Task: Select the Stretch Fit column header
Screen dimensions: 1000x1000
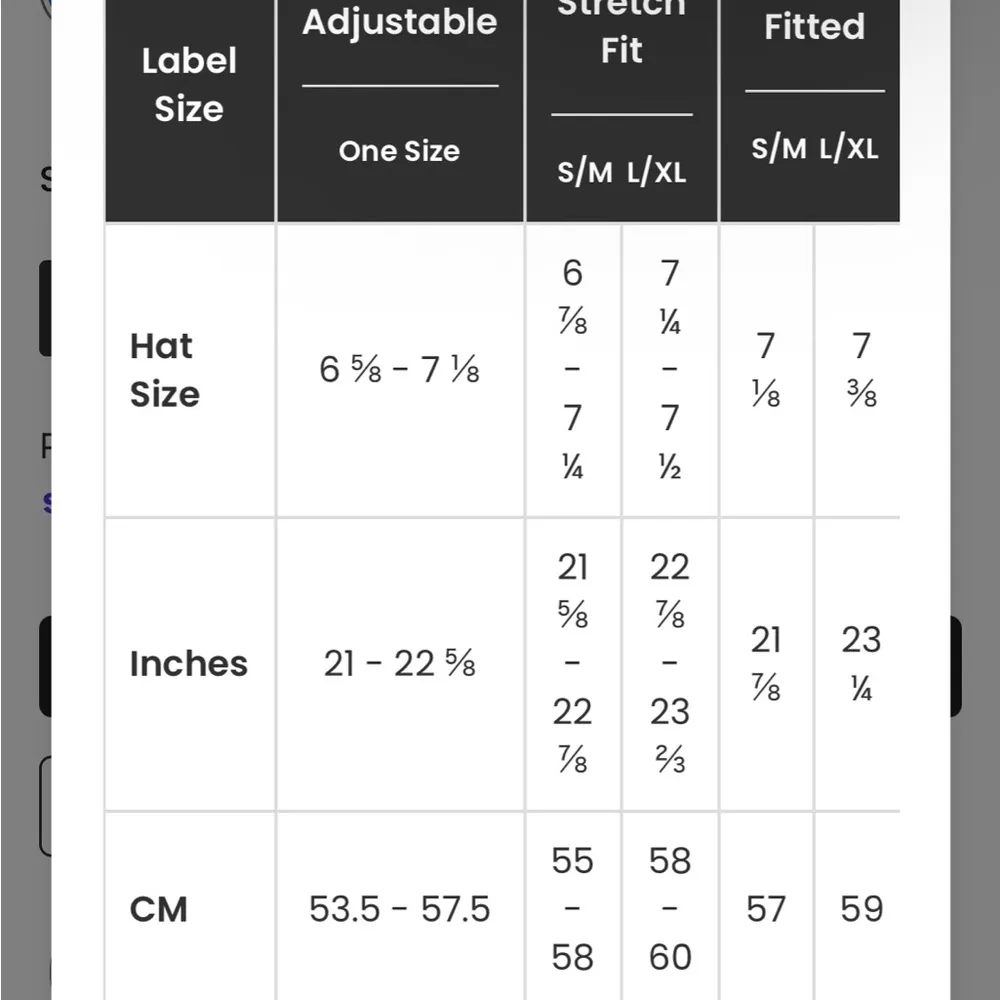Action: [621, 38]
